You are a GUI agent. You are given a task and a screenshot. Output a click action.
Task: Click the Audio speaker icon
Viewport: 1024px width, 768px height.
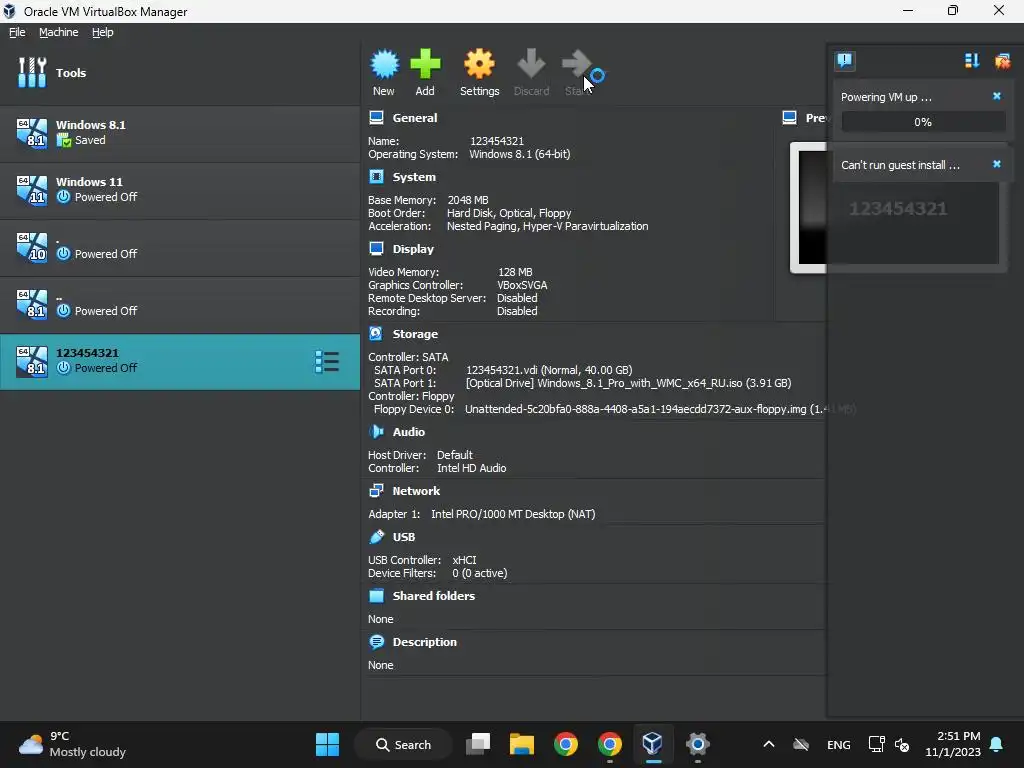(x=376, y=431)
